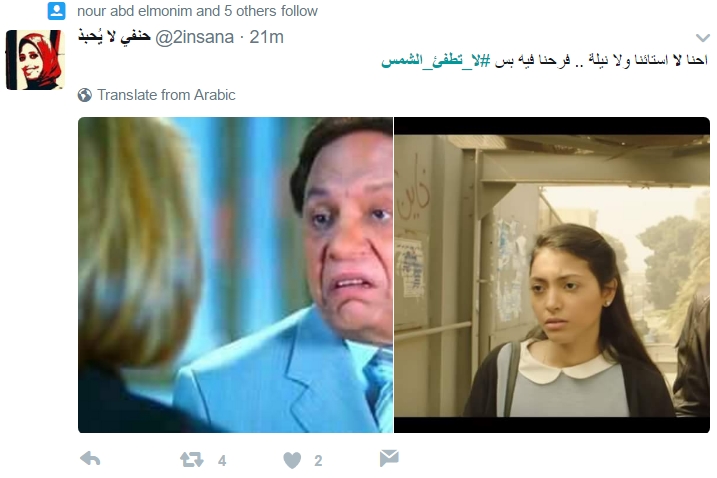Click the black Arabic tweet body text

coord(600,60)
